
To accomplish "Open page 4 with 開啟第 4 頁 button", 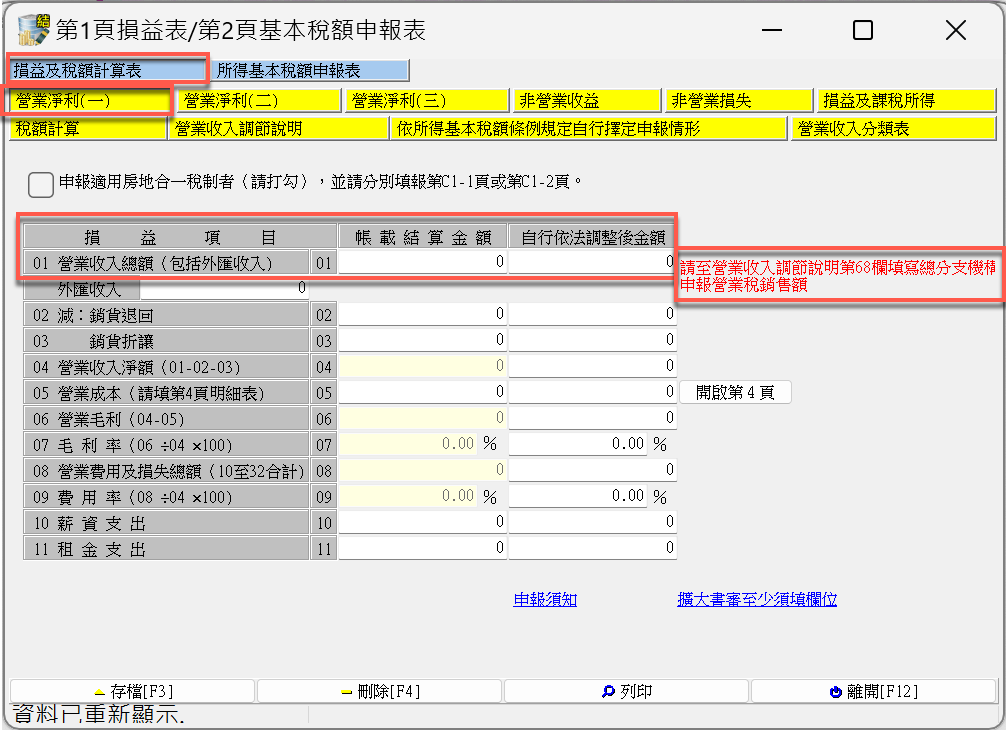I will tap(735, 392).
